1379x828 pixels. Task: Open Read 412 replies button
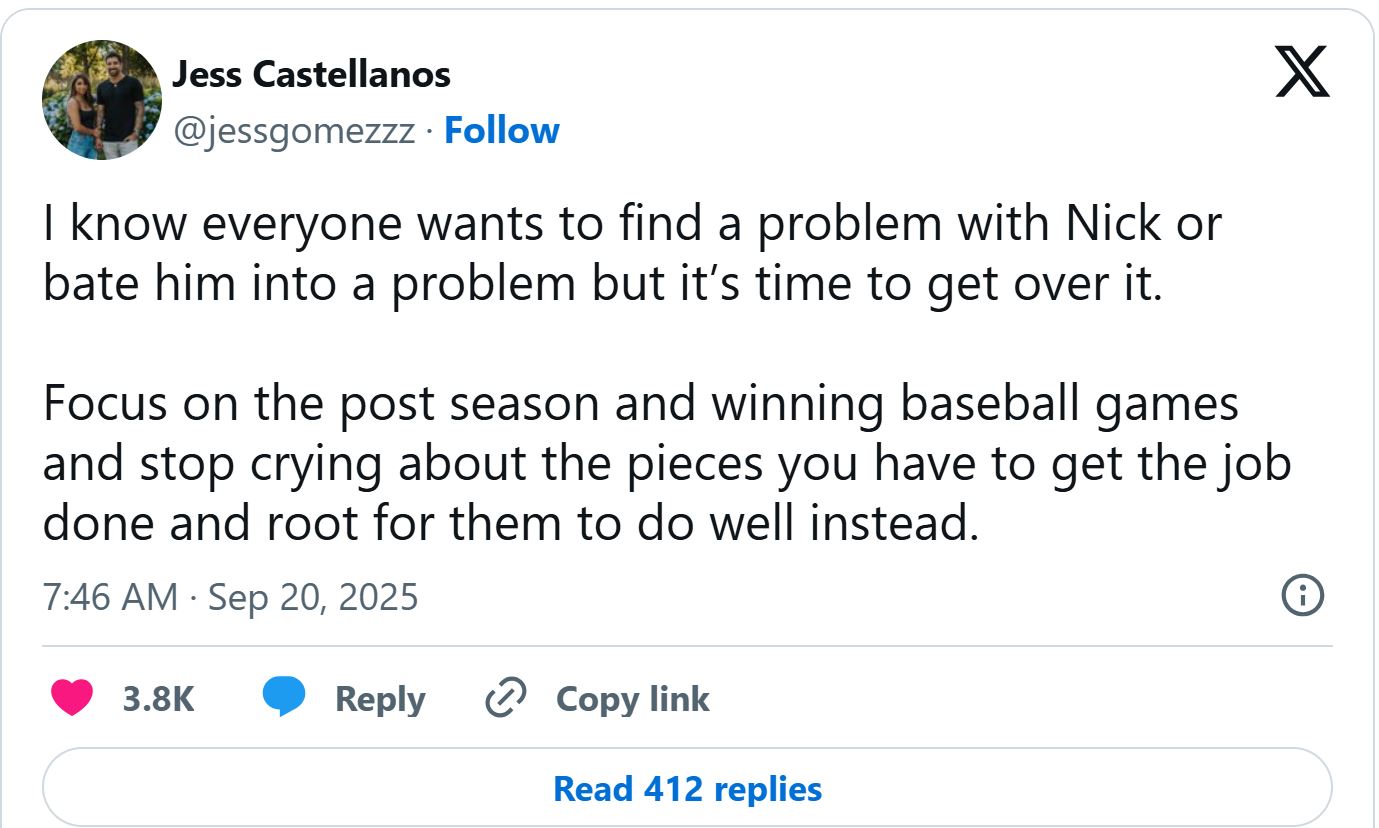pos(687,789)
